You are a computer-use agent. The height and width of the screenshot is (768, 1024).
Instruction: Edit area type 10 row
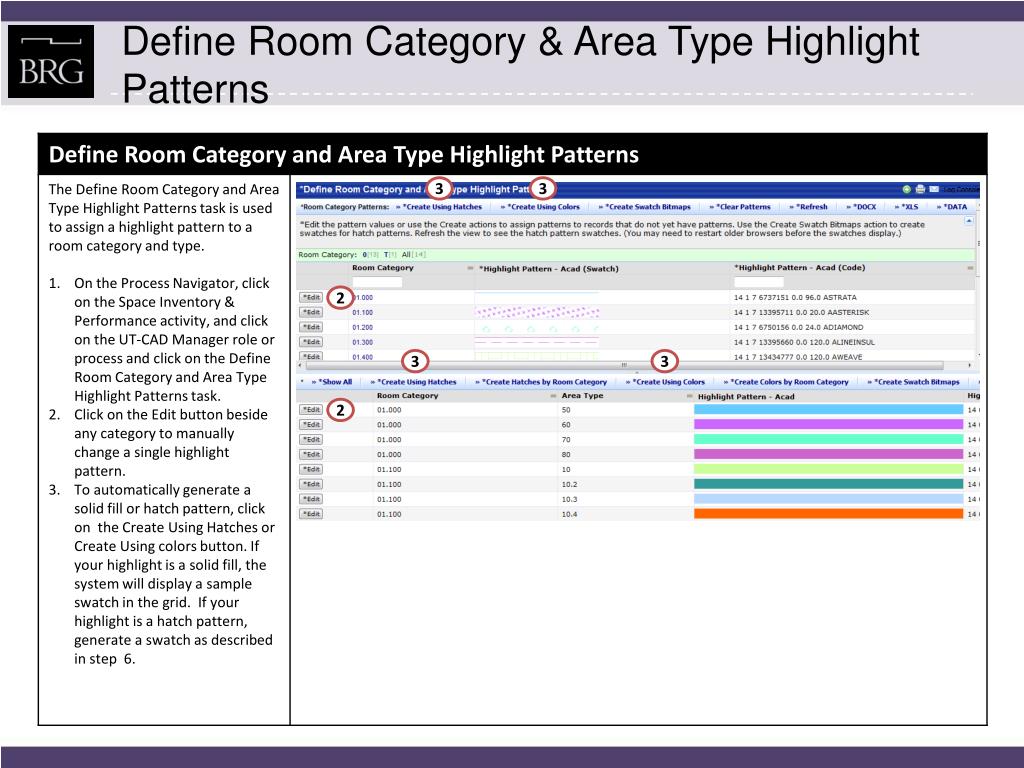pyautogui.click(x=311, y=469)
